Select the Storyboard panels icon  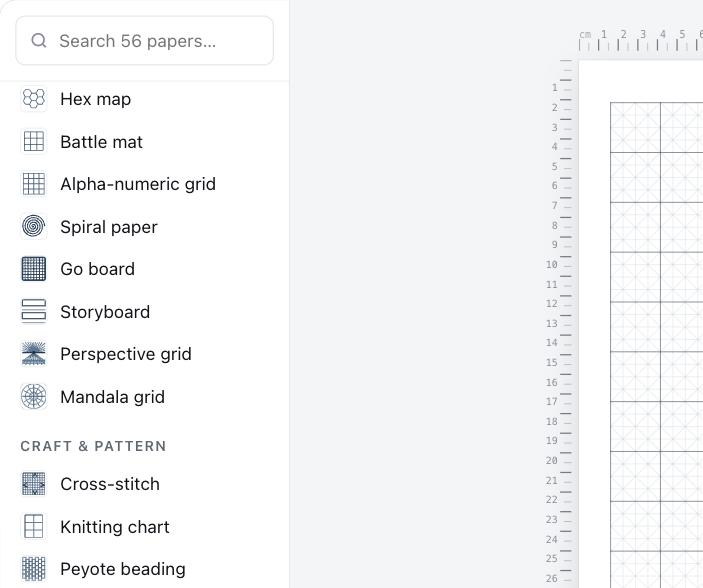(34, 312)
